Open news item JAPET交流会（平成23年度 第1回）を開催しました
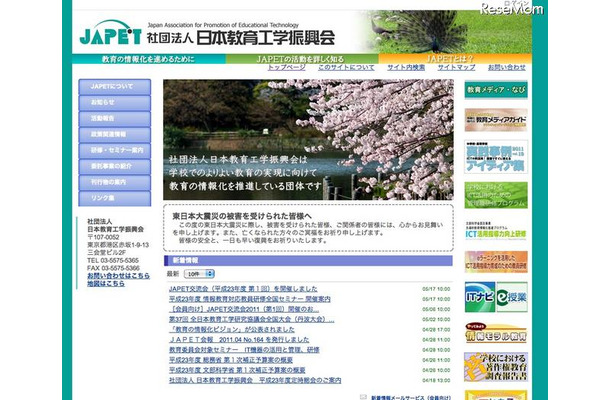 pos(243,289)
